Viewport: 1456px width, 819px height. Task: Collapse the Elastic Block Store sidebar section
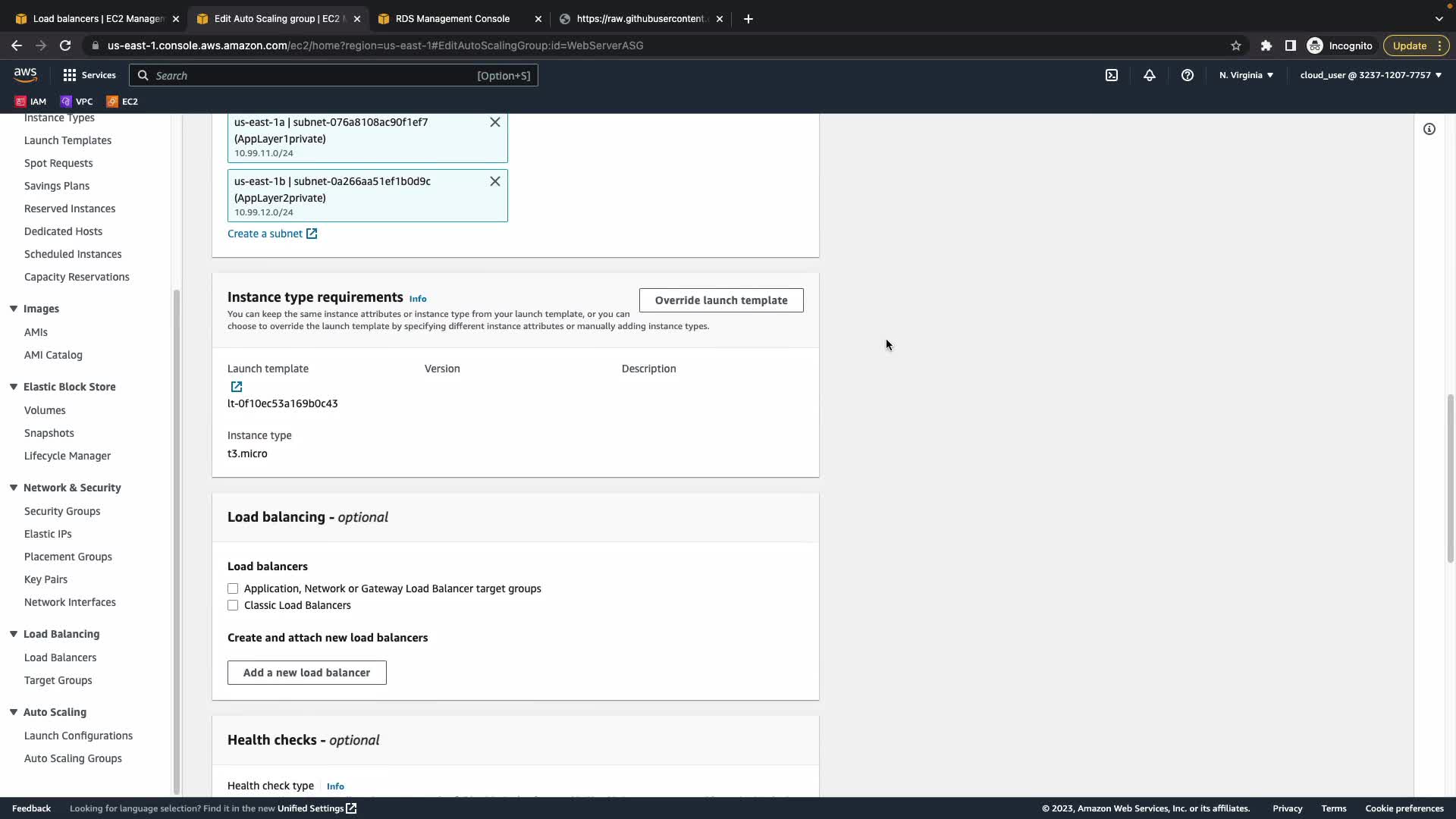[x=14, y=387]
